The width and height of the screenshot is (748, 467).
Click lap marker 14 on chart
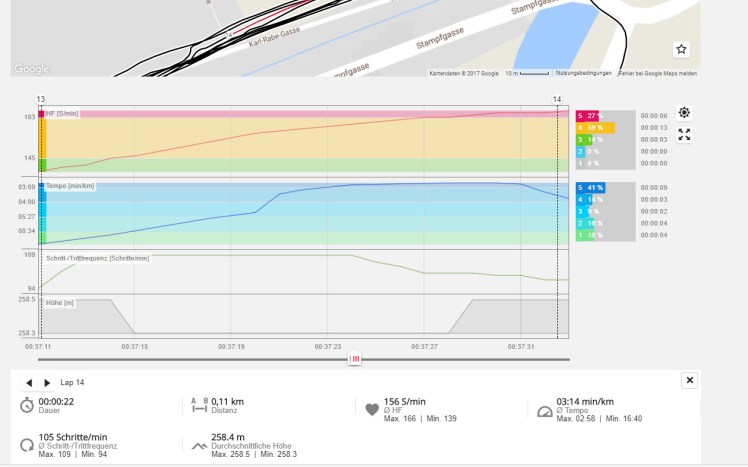coord(557,99)
